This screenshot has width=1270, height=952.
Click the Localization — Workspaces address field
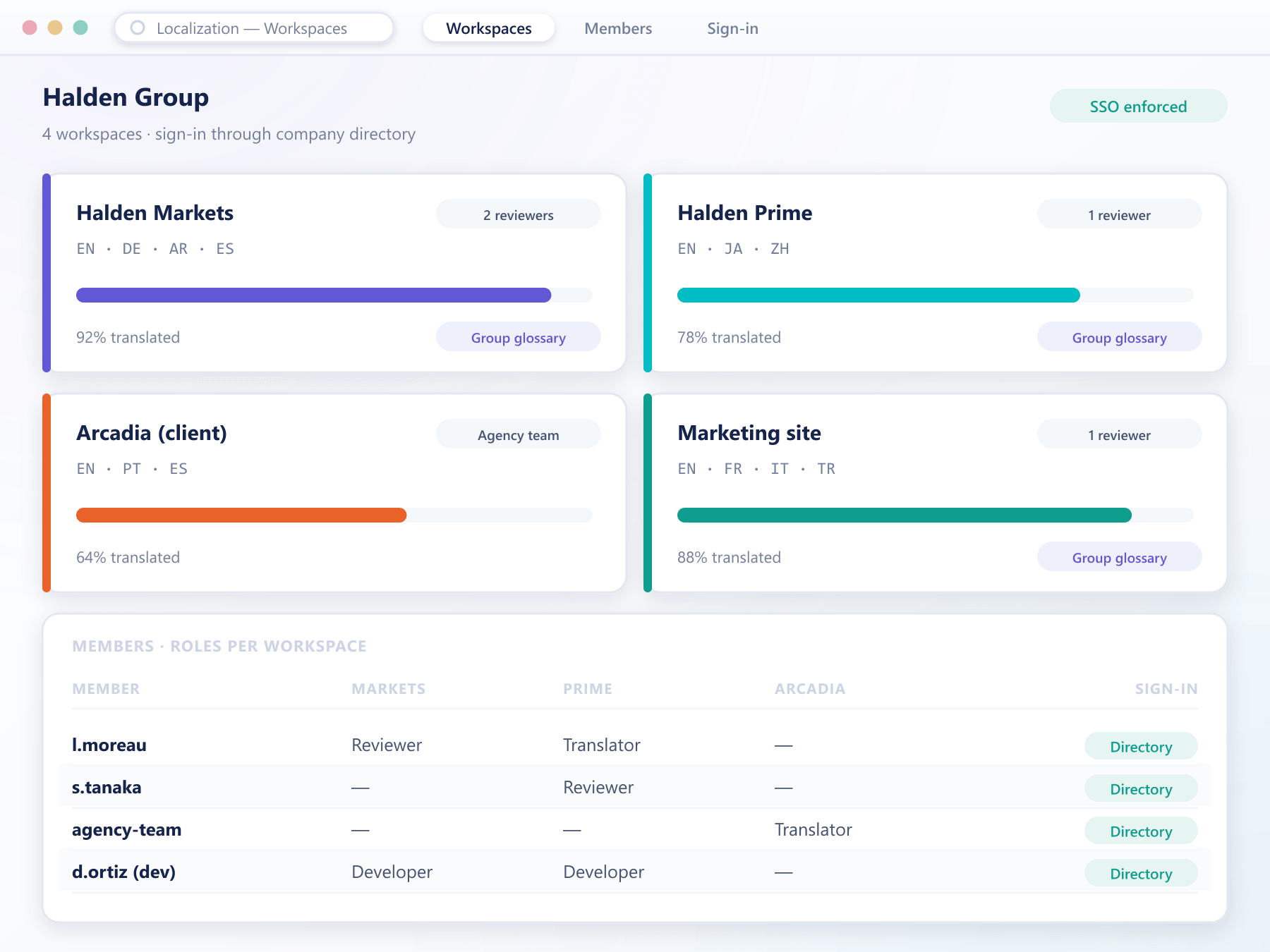(x=254, y=28)
